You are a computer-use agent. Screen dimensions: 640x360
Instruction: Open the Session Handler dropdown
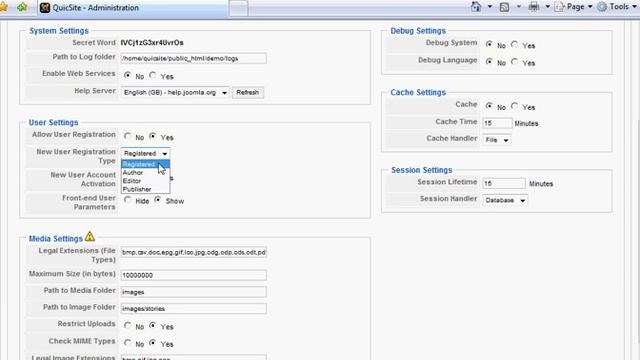coord(505,200)
